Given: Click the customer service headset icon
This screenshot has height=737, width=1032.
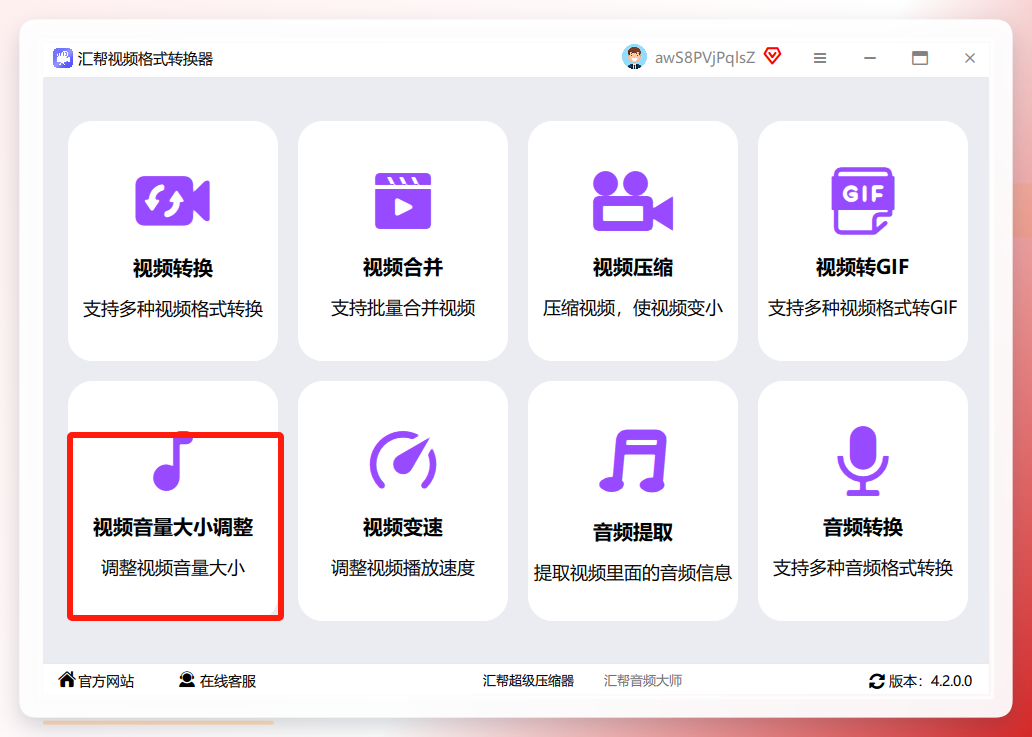Looking at the screenshot, I should [x=187, y=679].
